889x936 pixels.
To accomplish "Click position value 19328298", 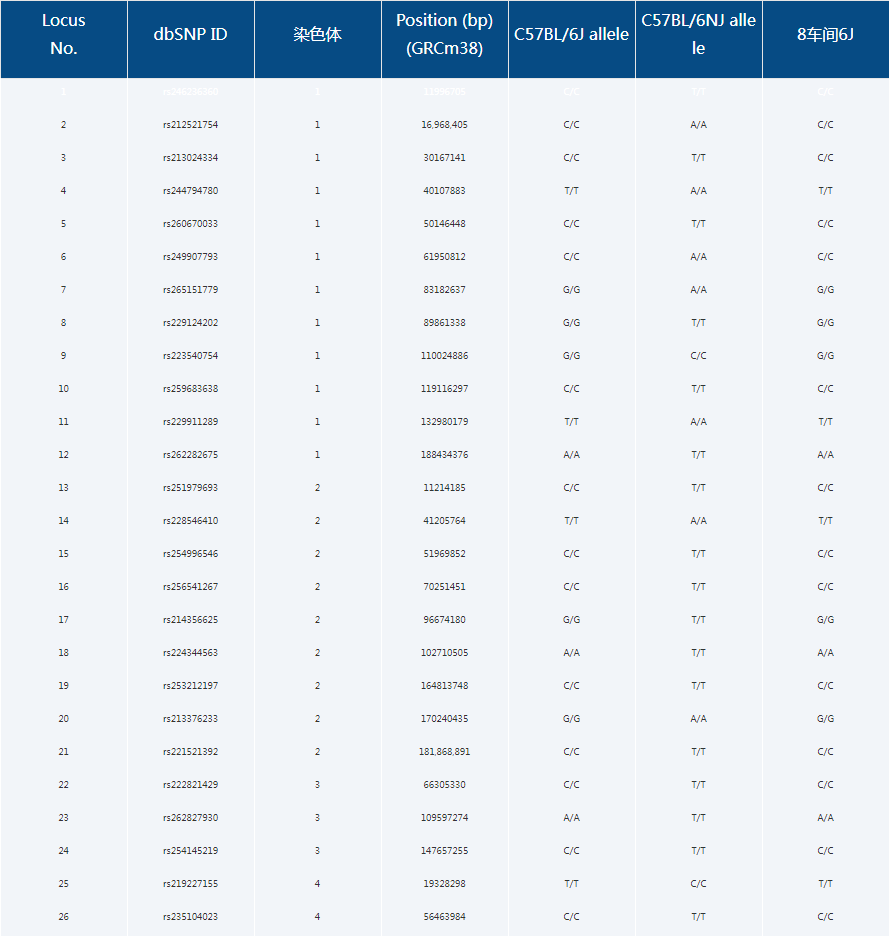I will coord(444,884).
